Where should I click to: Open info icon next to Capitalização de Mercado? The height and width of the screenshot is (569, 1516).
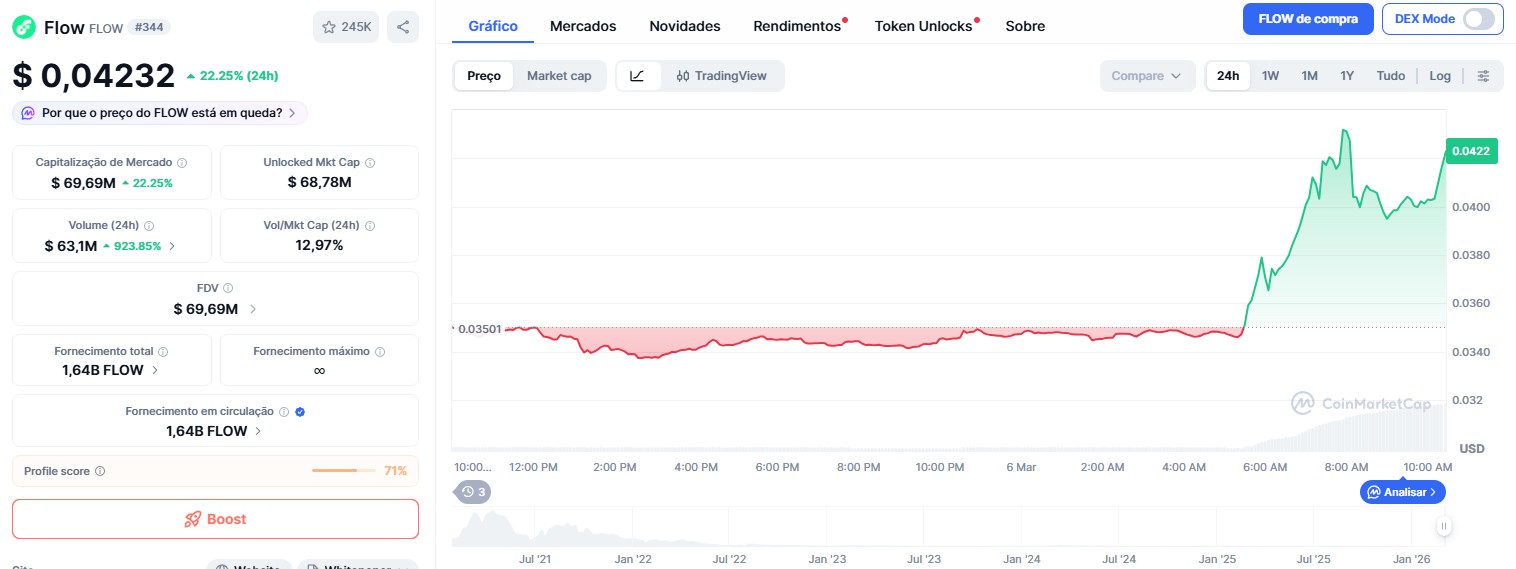tap(181, 162)
